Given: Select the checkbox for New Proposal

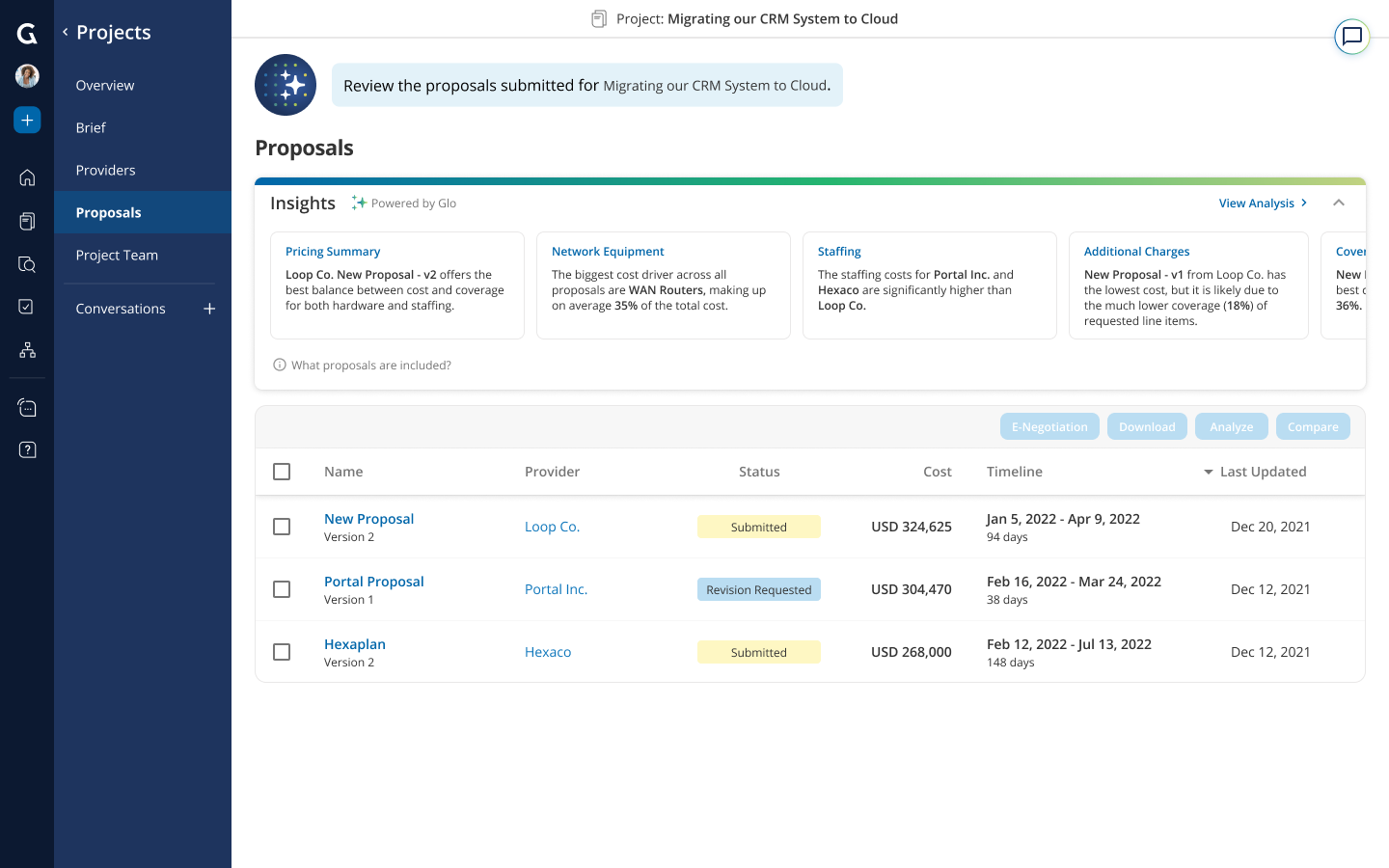Looking at the screenshot, I should pos(282,527).
